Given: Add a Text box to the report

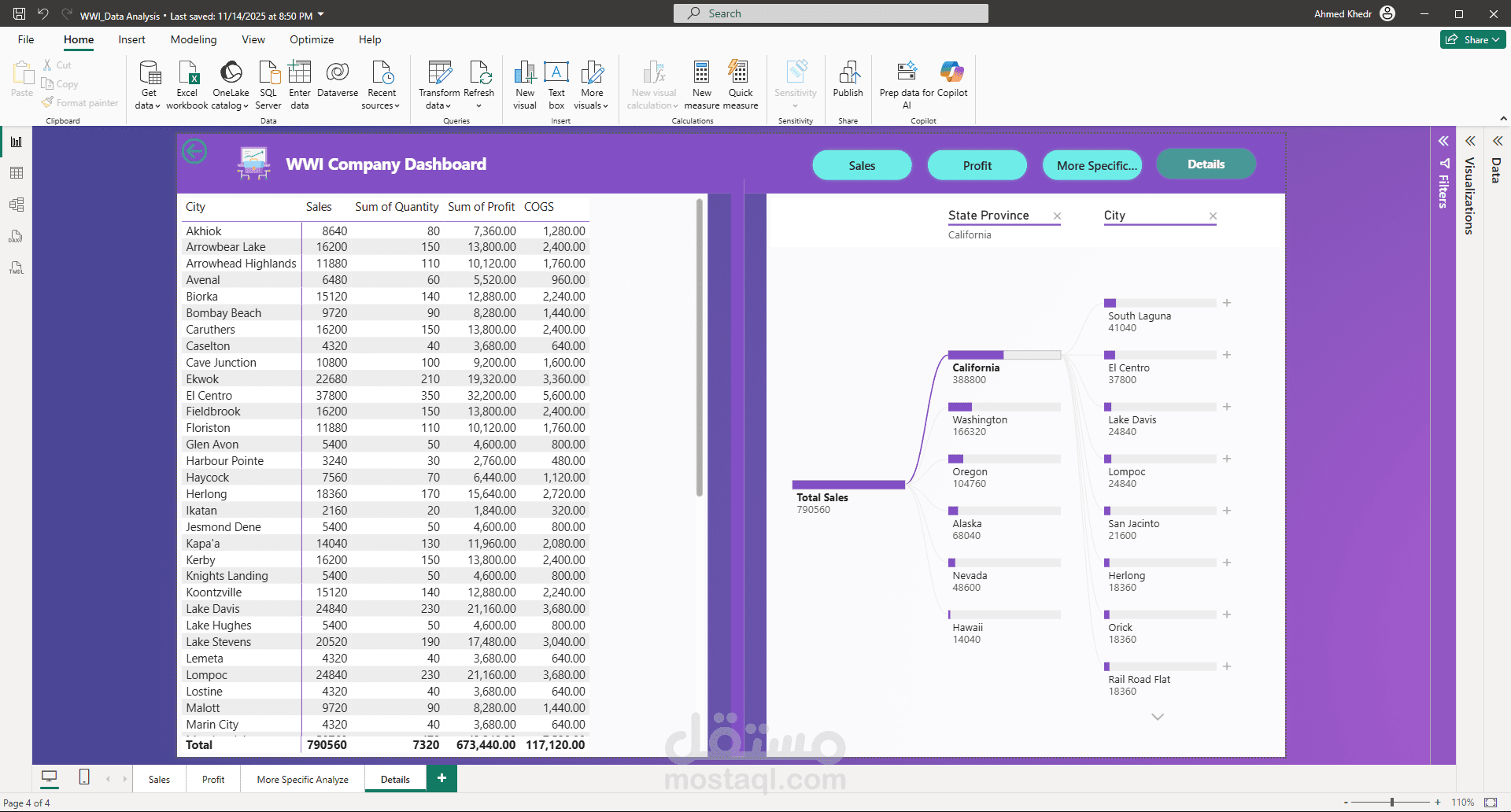Looking at the screenshot, I should click(x=556, y=85).
